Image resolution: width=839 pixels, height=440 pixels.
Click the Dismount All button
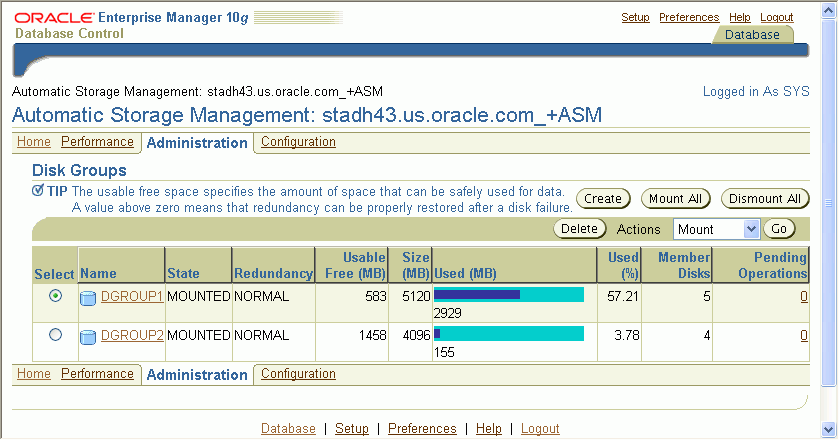764,199
